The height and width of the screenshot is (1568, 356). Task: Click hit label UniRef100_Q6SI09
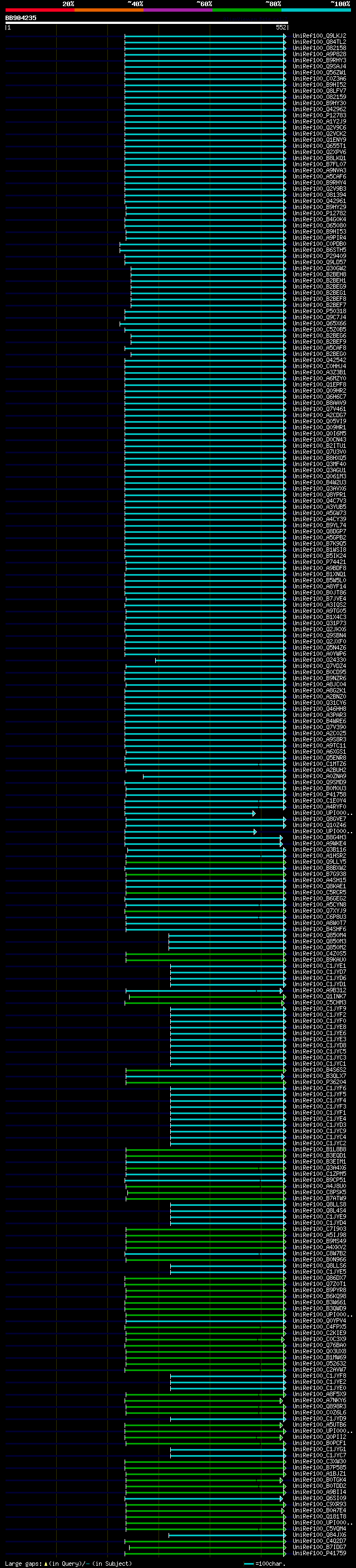click(319, 1498)
